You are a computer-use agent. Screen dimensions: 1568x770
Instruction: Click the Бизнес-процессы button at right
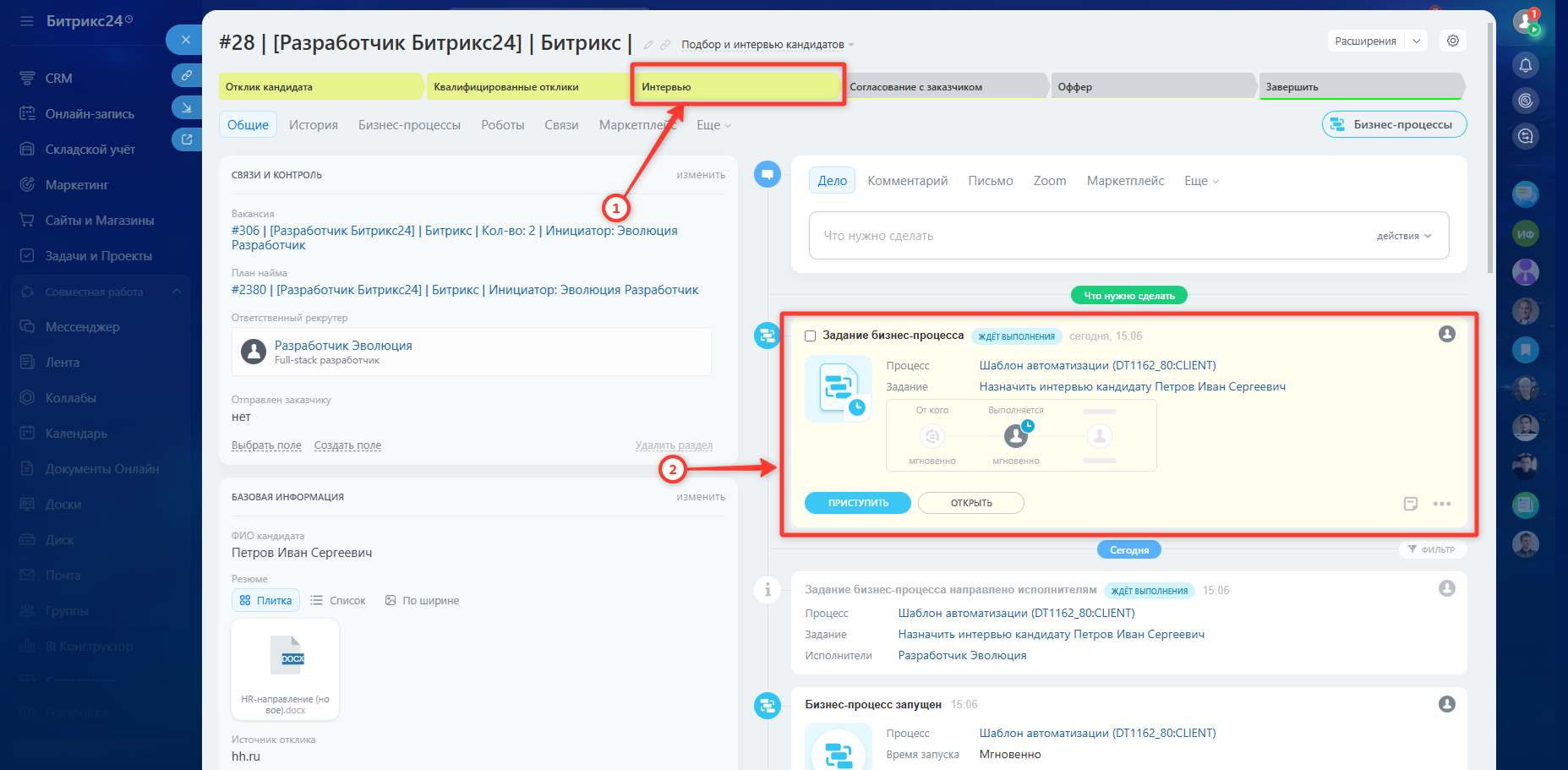(x=1395, y=124)
